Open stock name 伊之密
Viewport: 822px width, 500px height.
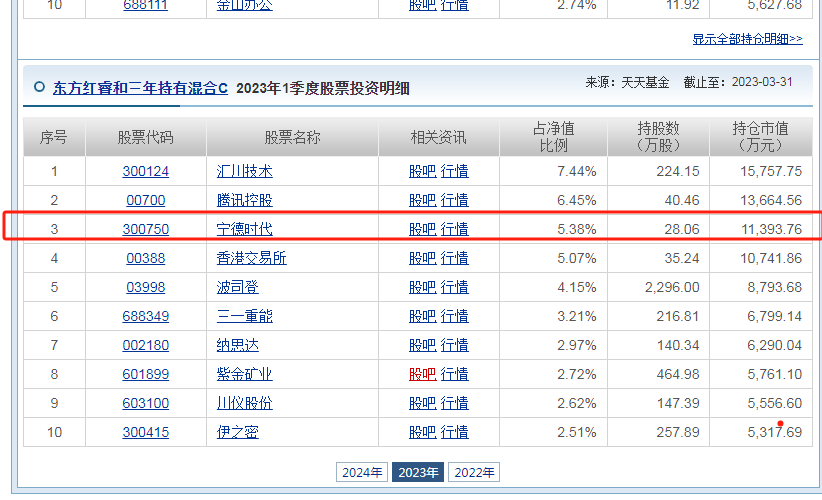pos(237,432)
